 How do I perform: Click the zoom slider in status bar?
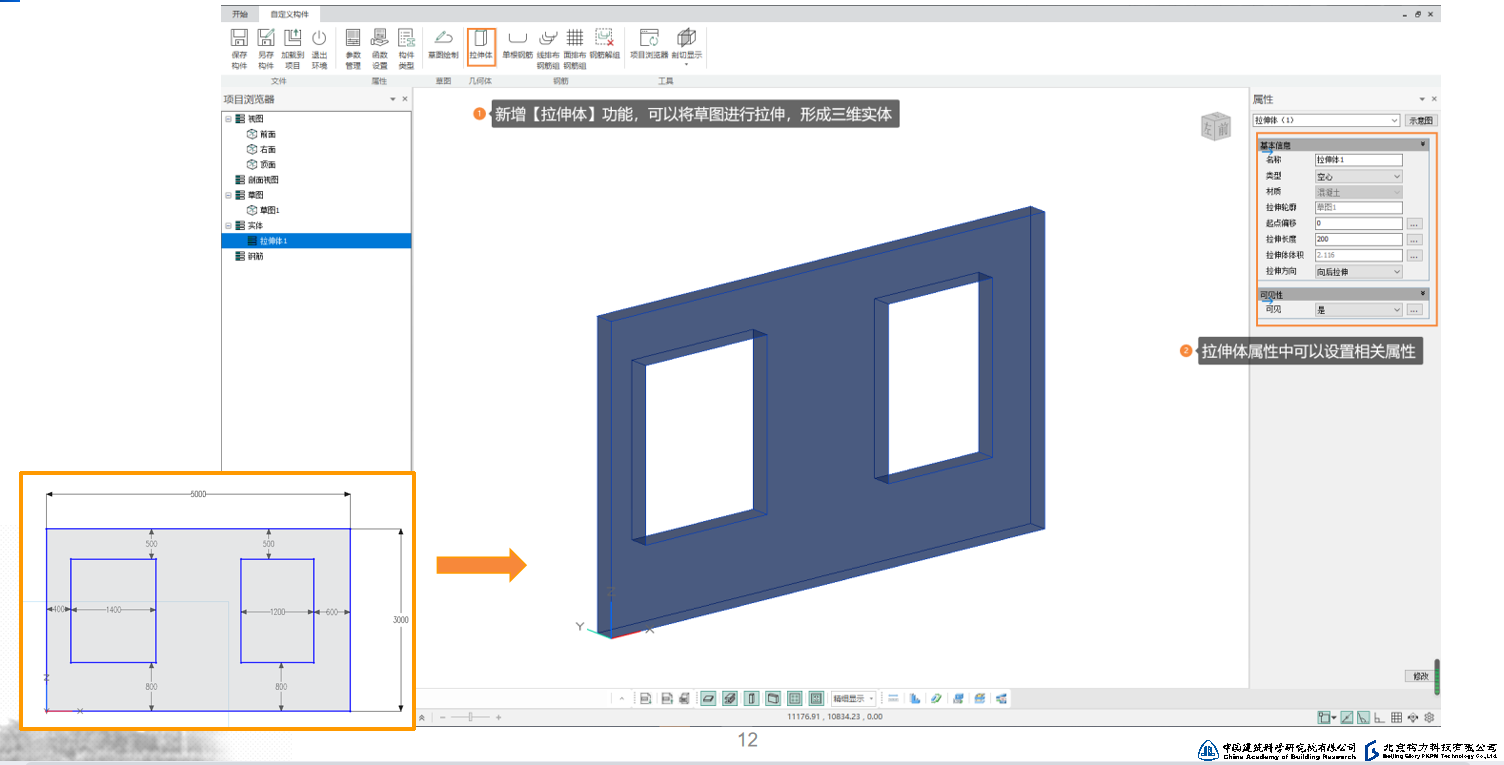(x=469, y=717)
